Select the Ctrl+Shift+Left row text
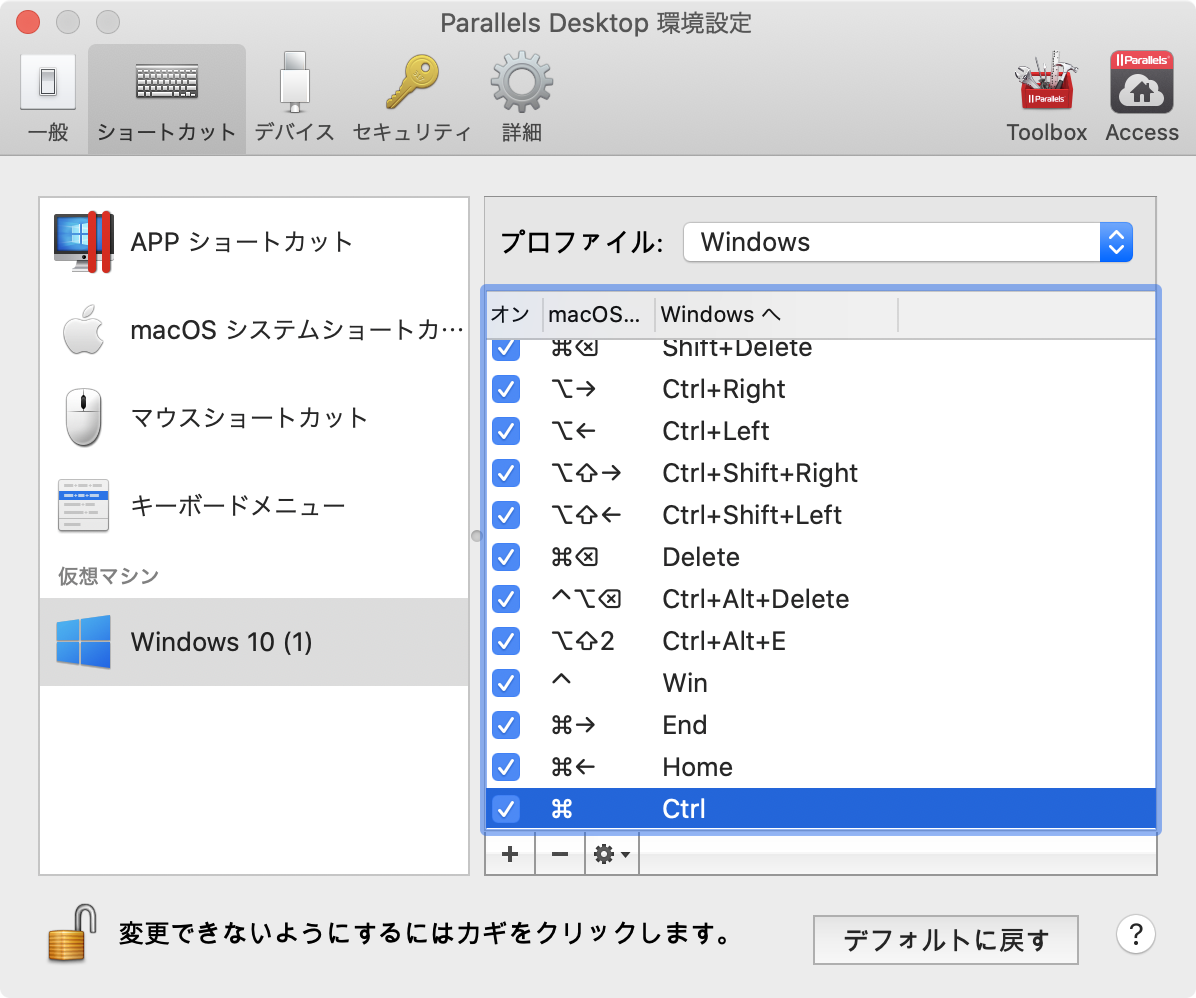 click(x=752, y=515)
